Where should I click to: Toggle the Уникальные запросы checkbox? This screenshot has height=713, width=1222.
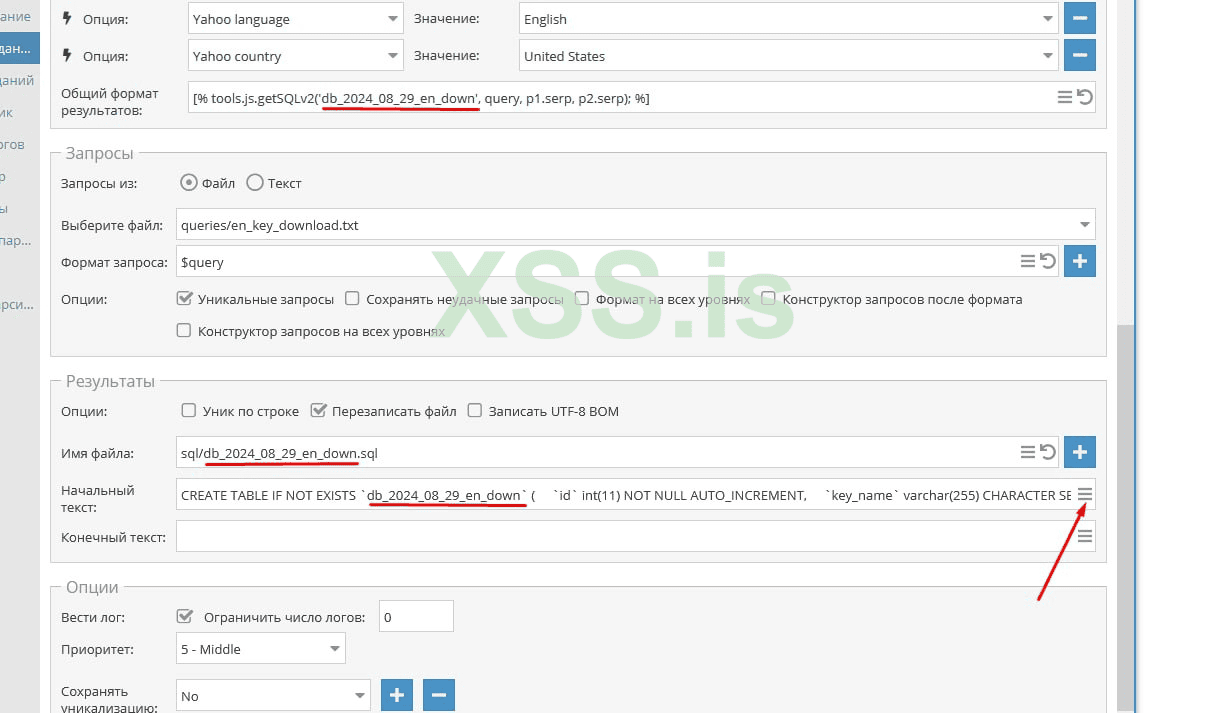tap(184, 298)
